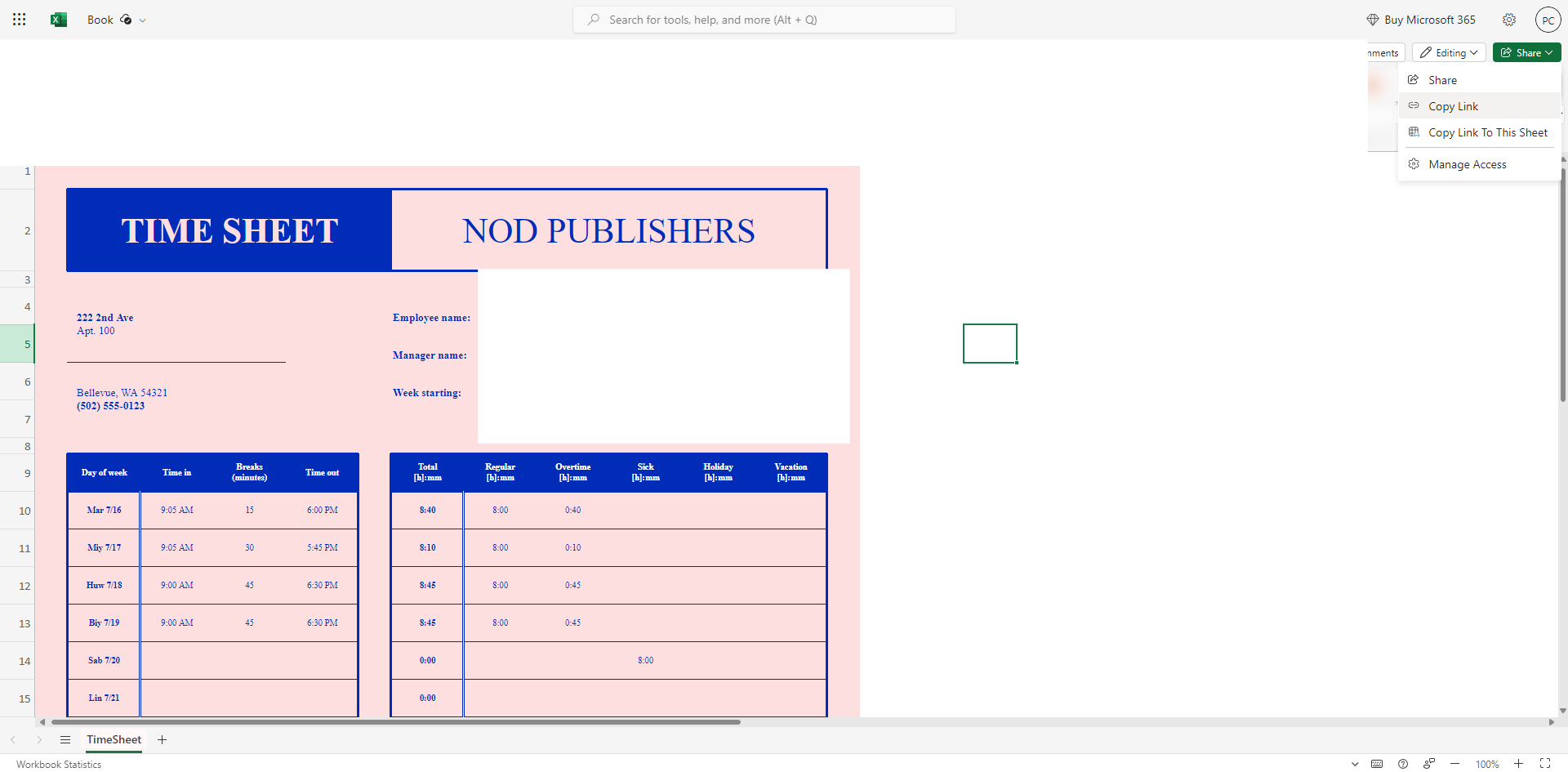Click the 222 2nd Ave address cell
Screen dimensions: 1568x772
(x=105, y=318)
